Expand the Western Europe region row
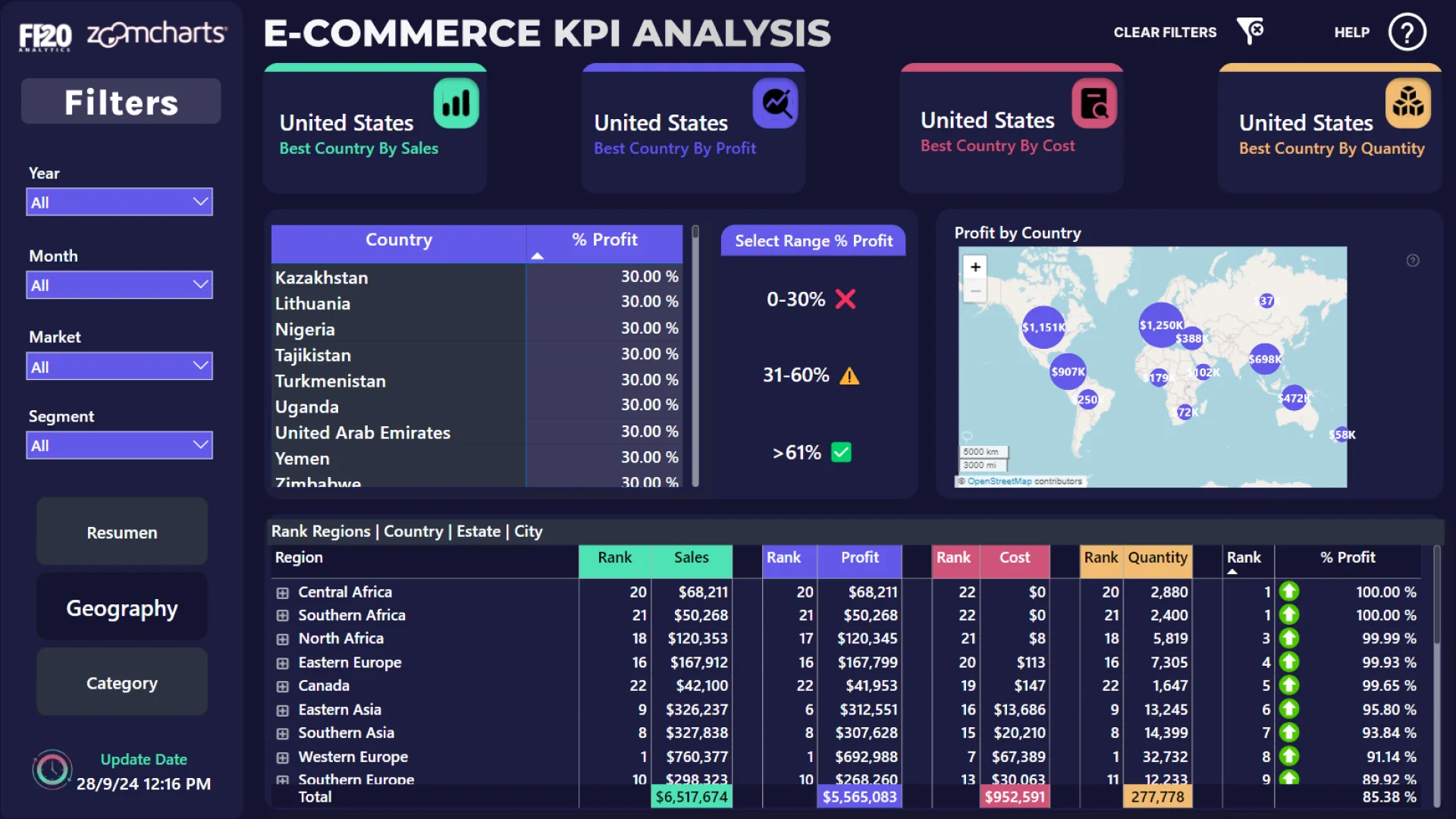 coord(282,758)
